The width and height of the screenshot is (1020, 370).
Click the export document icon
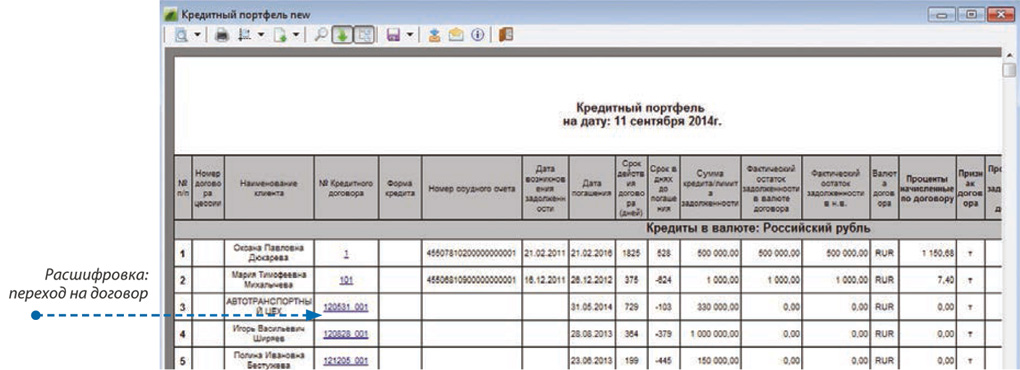[x=281, y=35]
